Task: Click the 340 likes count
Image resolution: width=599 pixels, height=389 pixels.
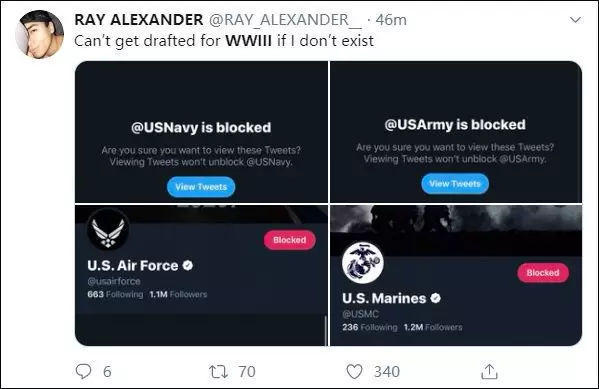Action: coord(387,371)
